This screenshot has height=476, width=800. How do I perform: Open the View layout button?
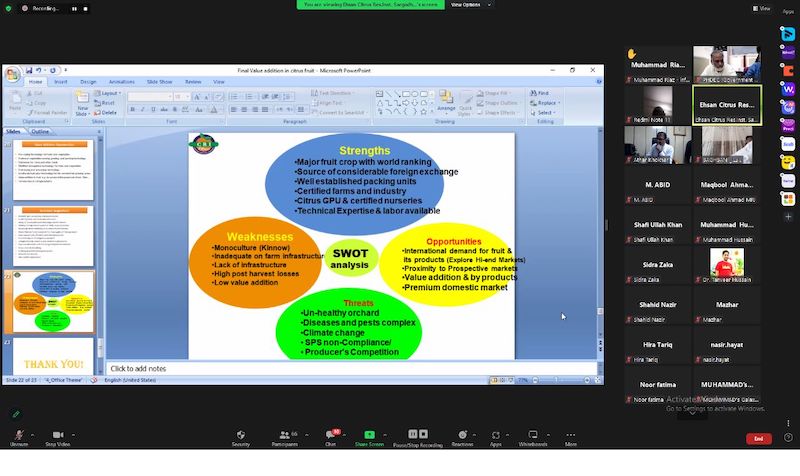pos(762,8)
